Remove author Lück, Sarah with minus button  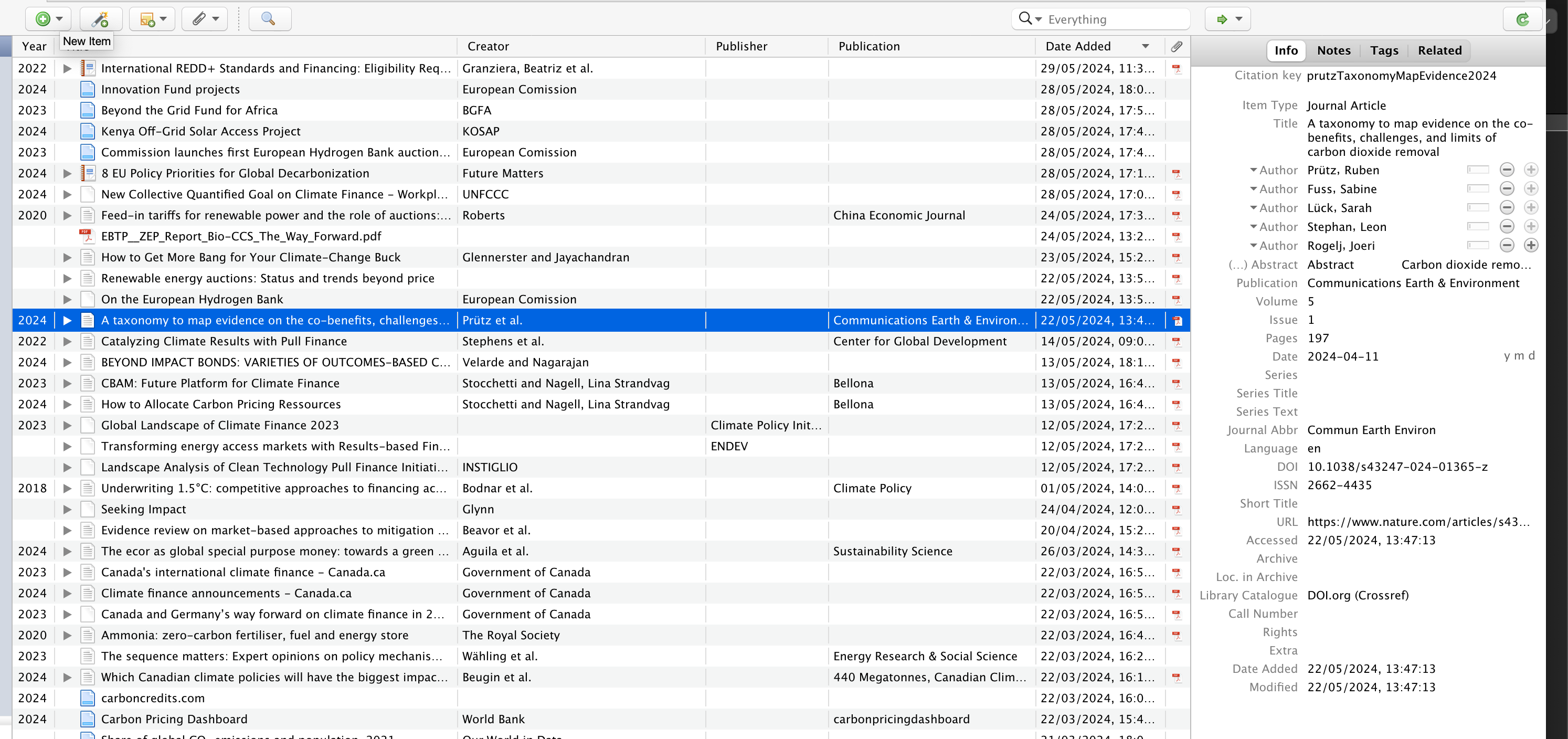pyautogui.click(x=1507, y=207)
